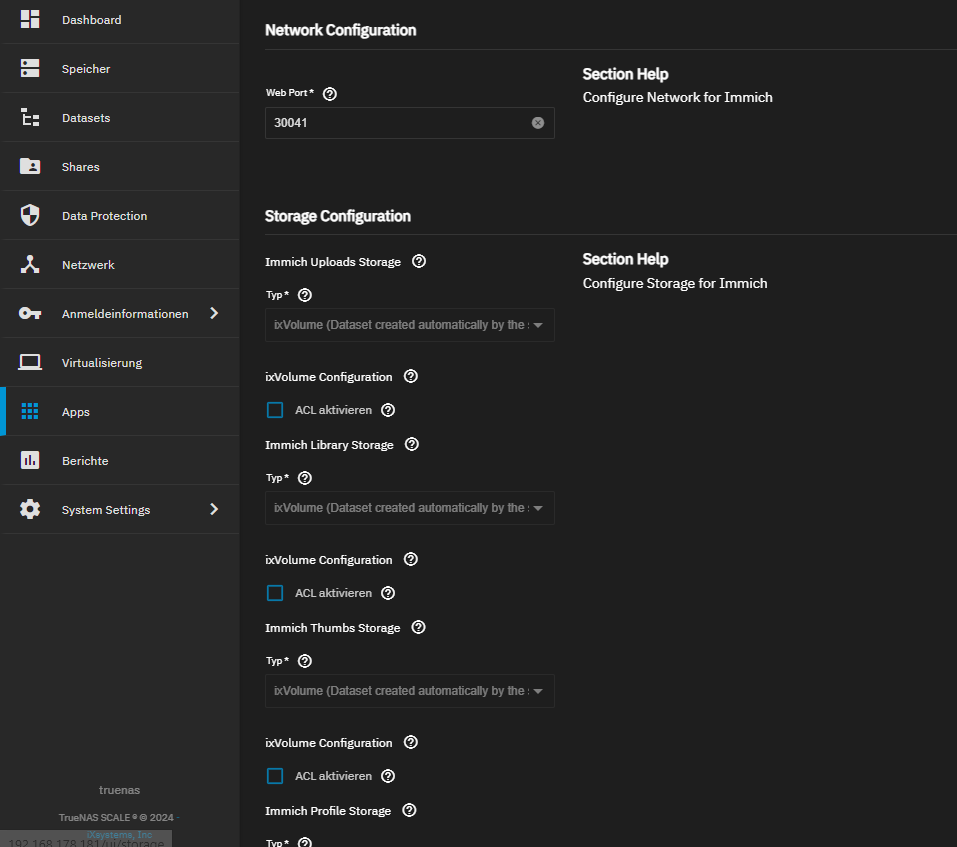
Task: Open Typ dropdown under Immich Uploads Storage
Action: (409, 325)
